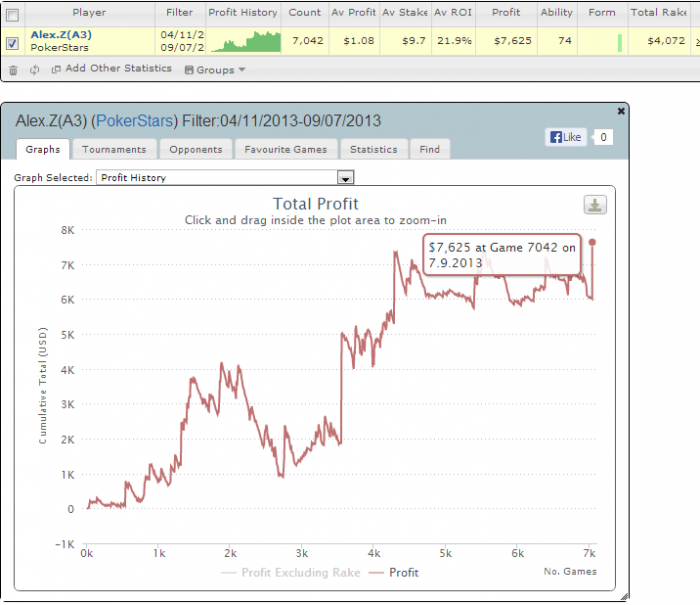700x605 pixels.
Task: Click the green Form indicator bar
Action: [620, 43]
